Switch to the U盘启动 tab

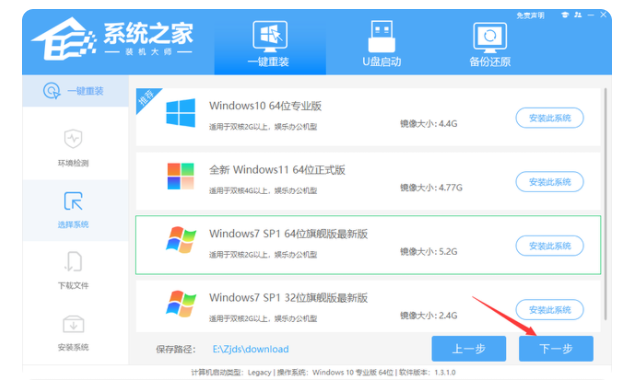coord(381,44)
